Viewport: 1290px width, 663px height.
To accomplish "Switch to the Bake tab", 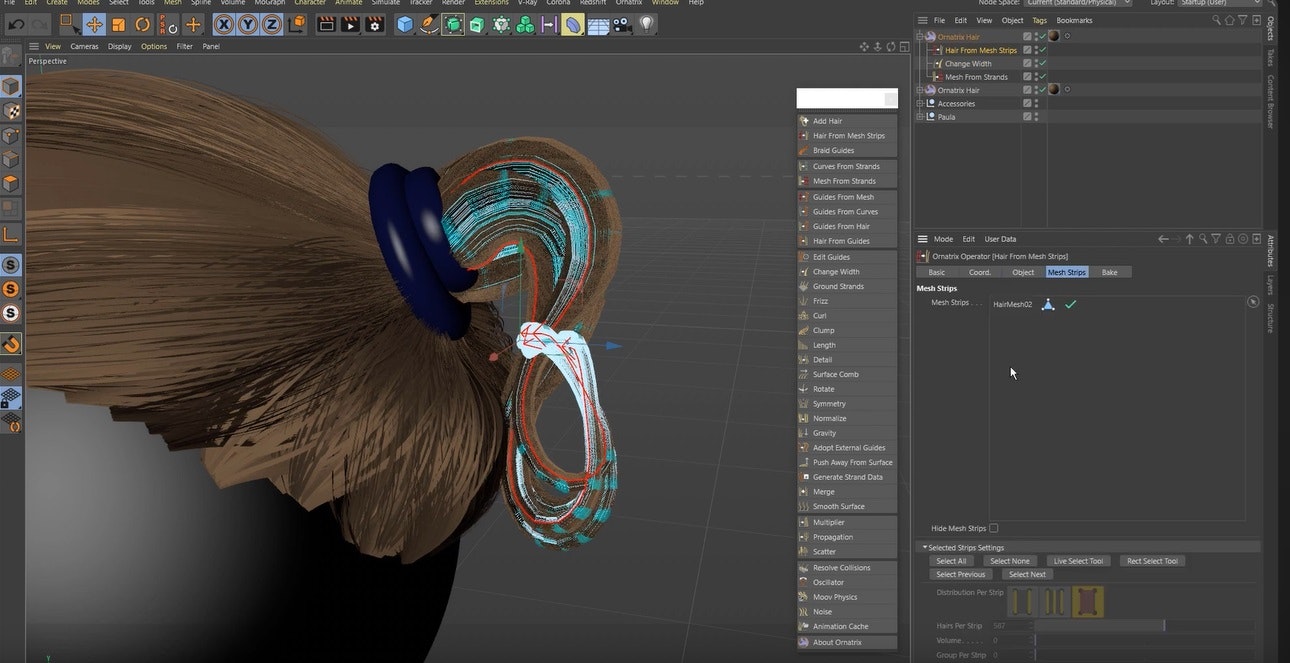I will click(1110, 272).
